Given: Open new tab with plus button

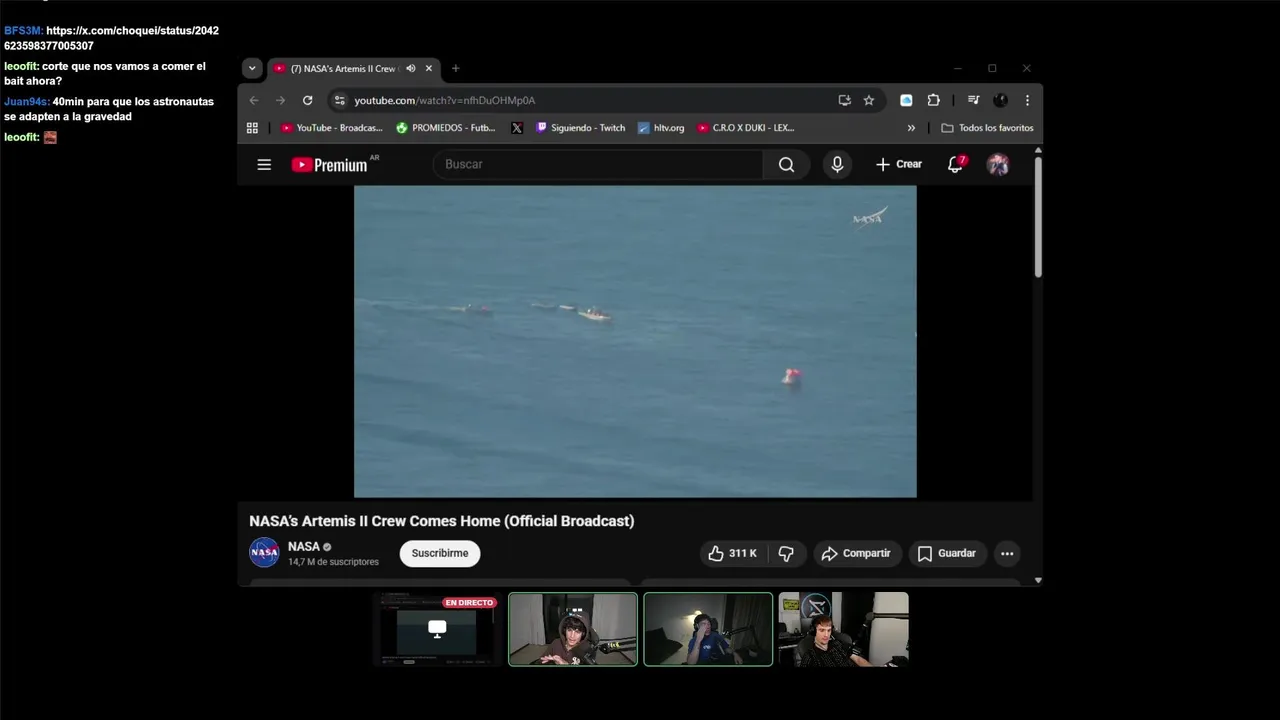Looking at the screenshot, I should 456,68.
